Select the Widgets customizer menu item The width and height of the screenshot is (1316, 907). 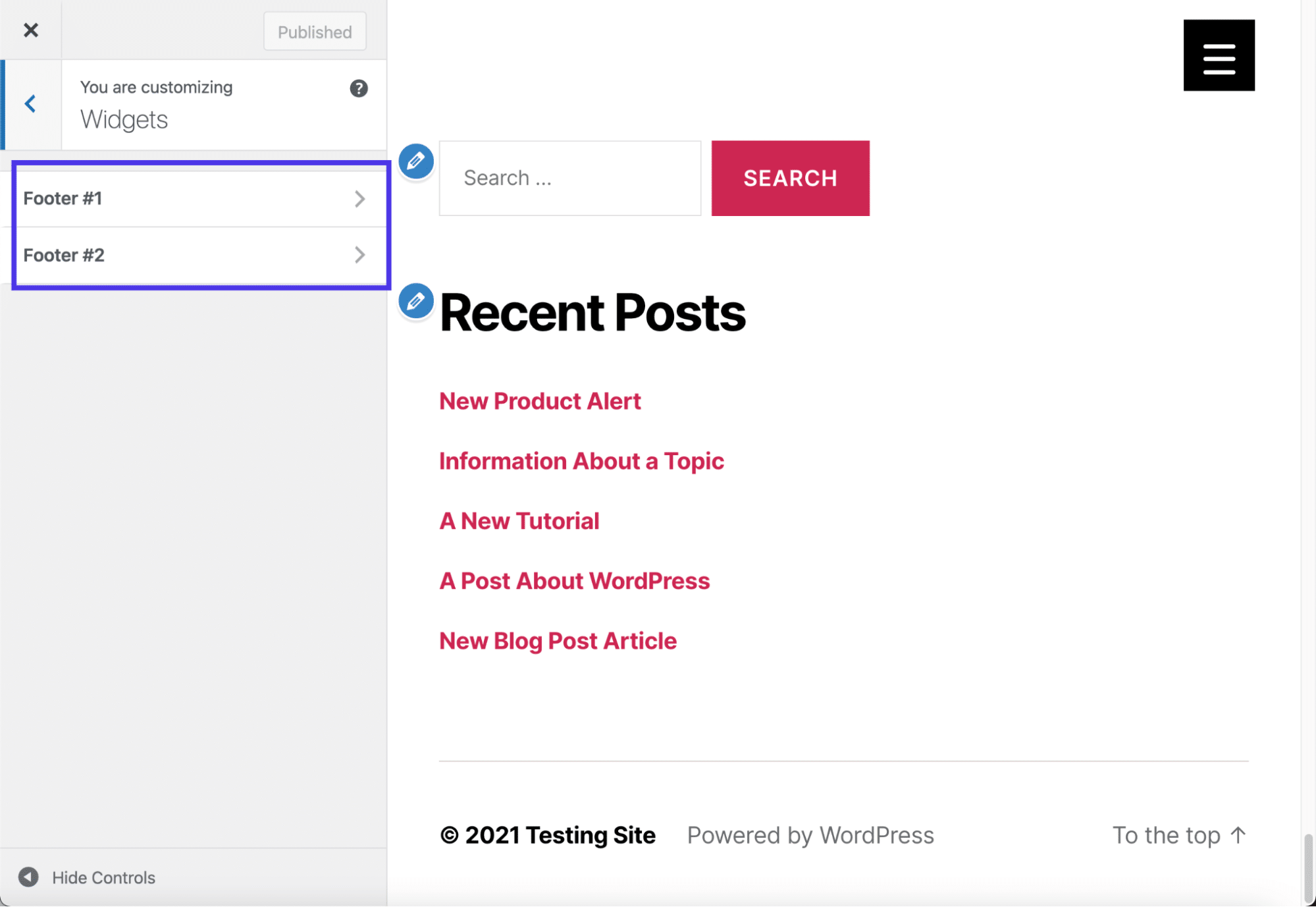[x=123, y=119]
